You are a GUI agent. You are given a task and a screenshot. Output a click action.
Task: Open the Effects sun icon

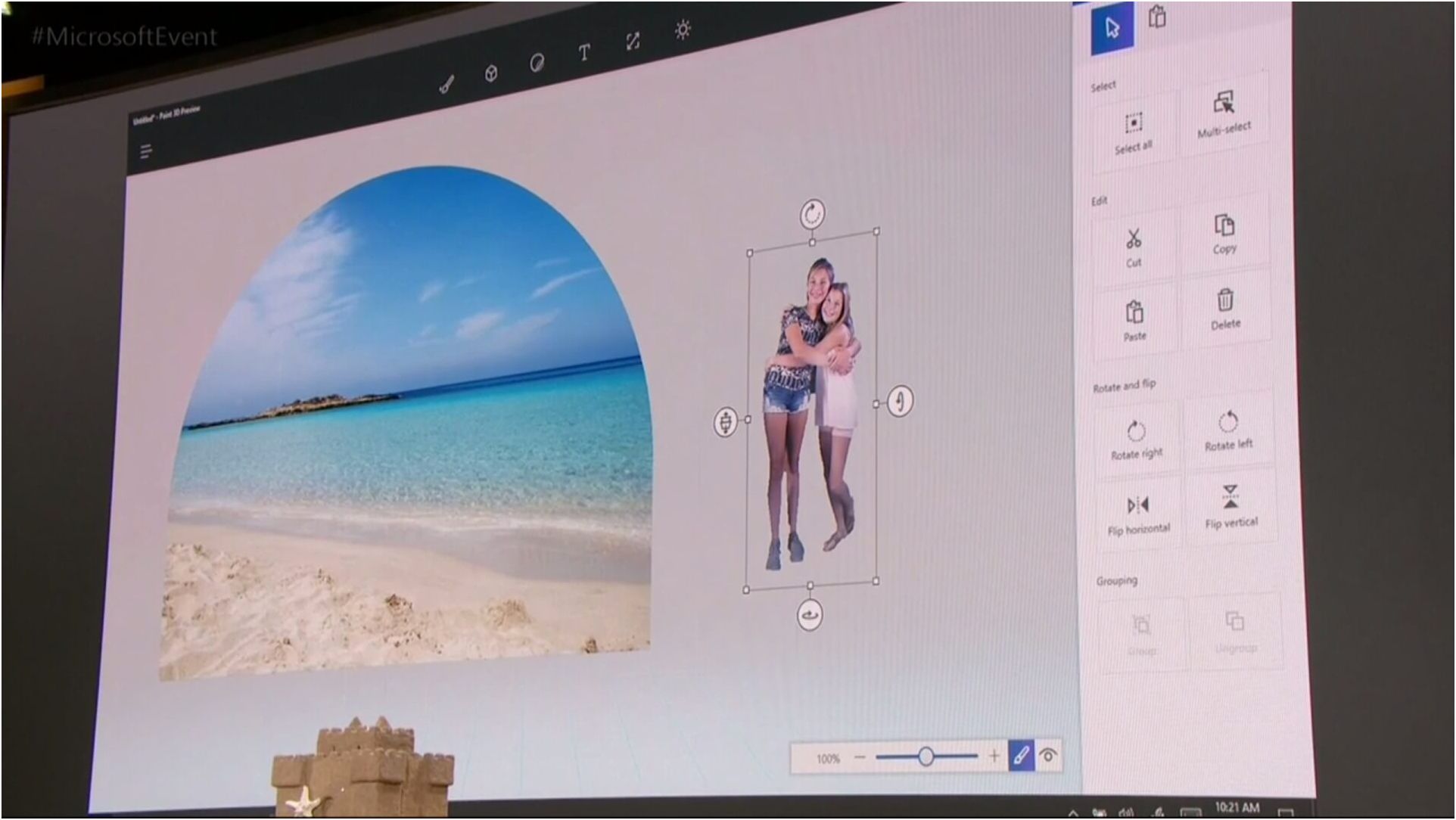click(683, 30)
